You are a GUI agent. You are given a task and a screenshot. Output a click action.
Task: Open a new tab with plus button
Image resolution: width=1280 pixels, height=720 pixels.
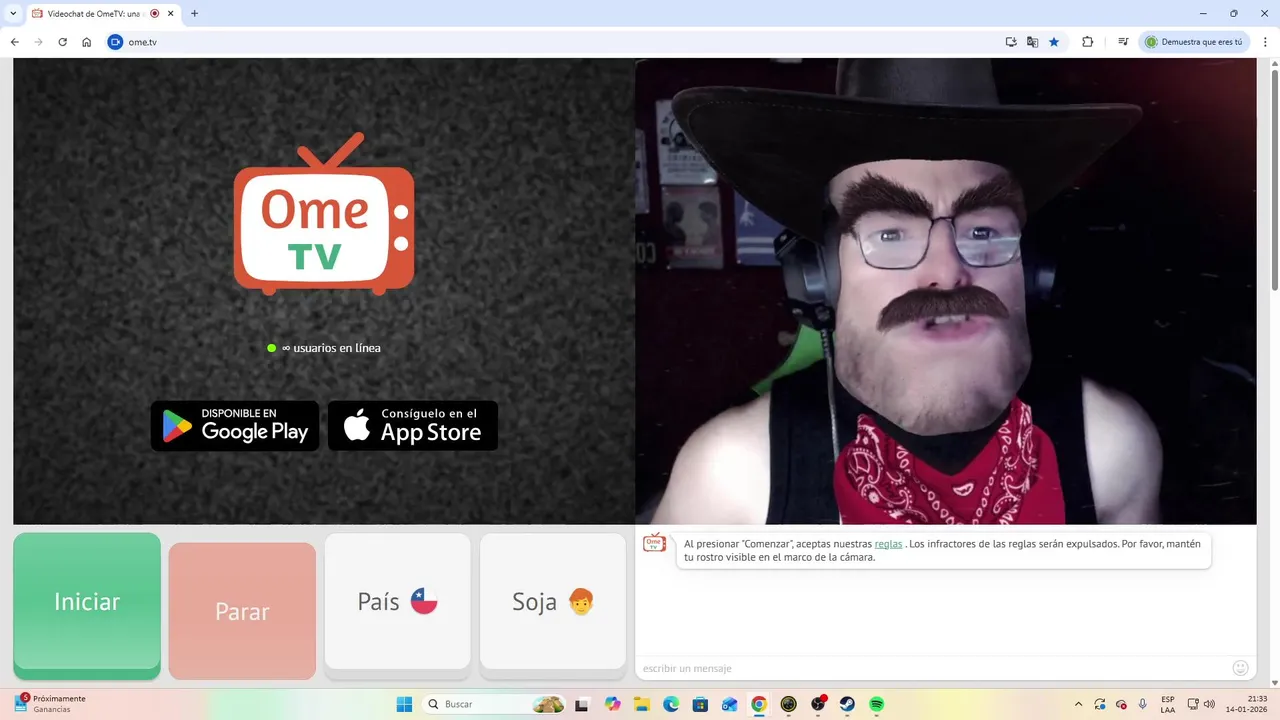click(194, 14)
